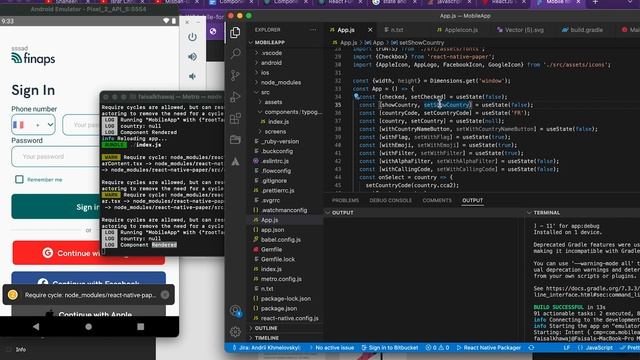Open the country flag code dropdown
The width and height of the screenshot is (640, 360).
point(33,124)
